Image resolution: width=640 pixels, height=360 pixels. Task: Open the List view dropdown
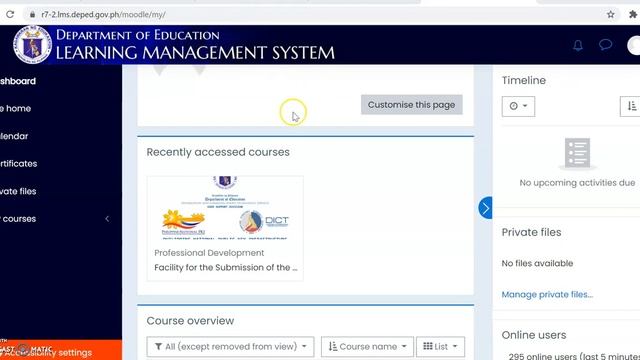(x=440, y=347)
